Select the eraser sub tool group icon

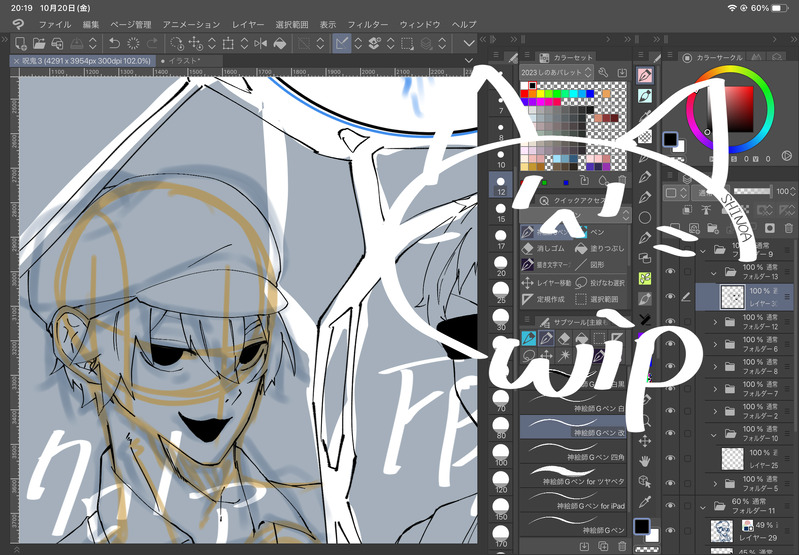coord(564,338)
